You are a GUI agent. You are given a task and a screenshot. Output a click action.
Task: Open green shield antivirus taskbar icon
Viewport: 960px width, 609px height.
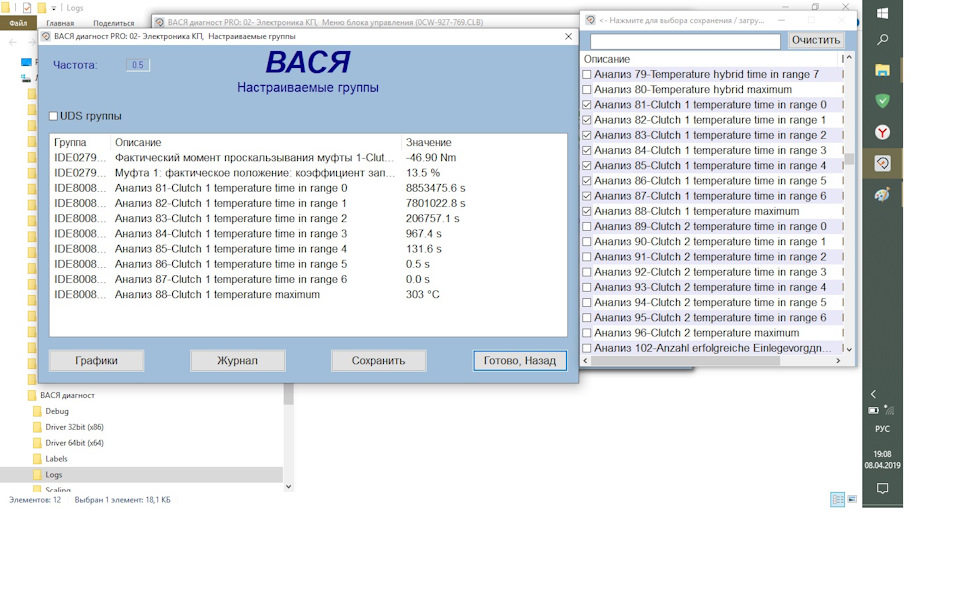[882, 101]
